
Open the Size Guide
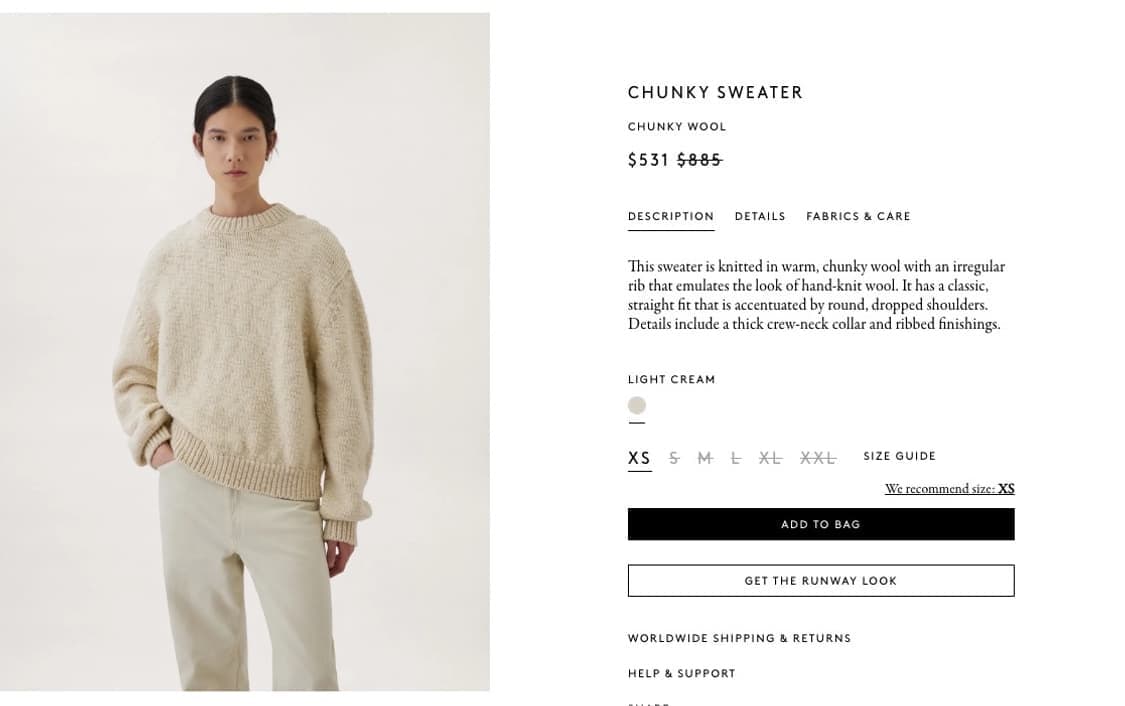click(x=900, y=456)
